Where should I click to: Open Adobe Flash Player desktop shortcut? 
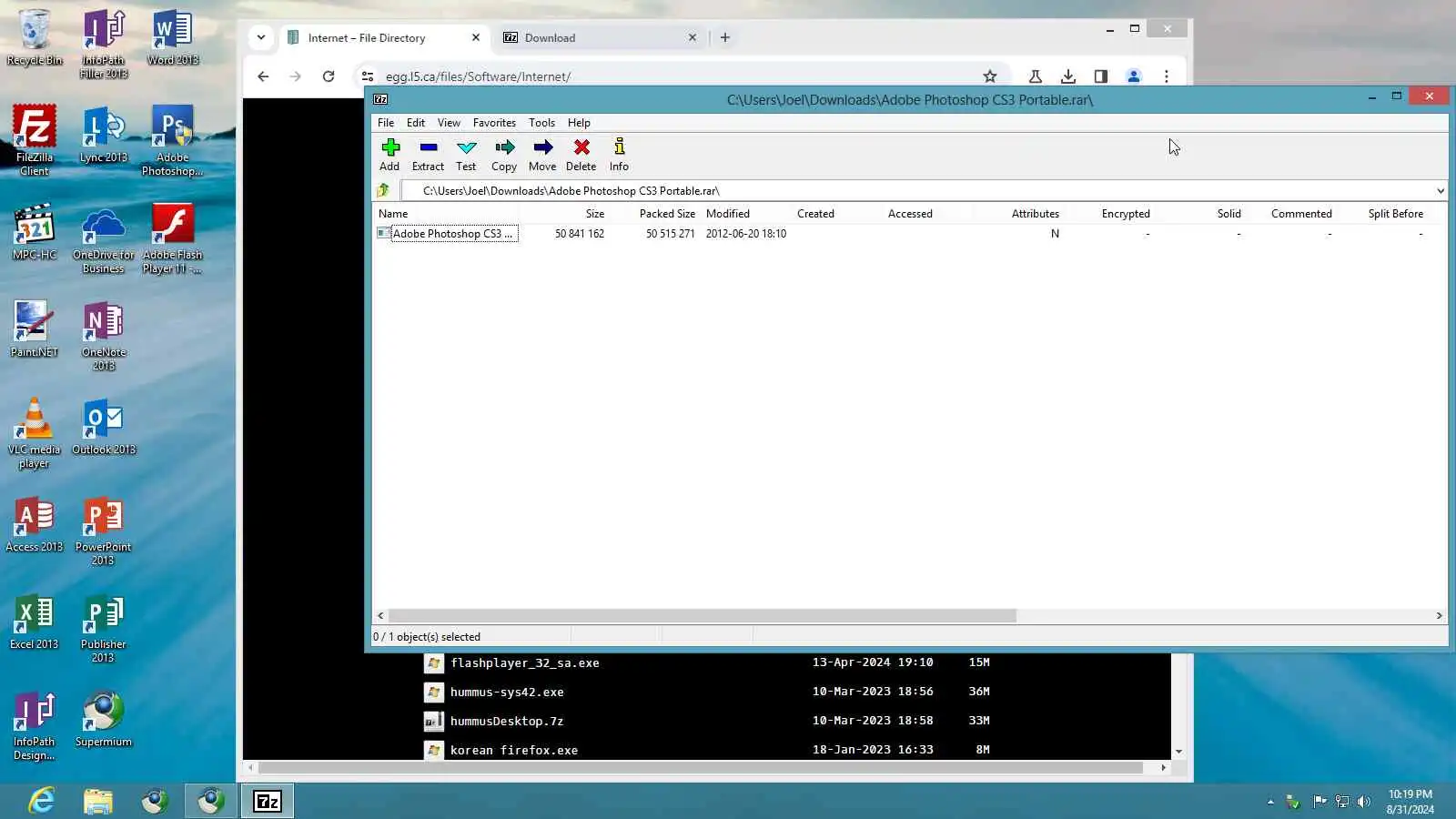(172, 238)
